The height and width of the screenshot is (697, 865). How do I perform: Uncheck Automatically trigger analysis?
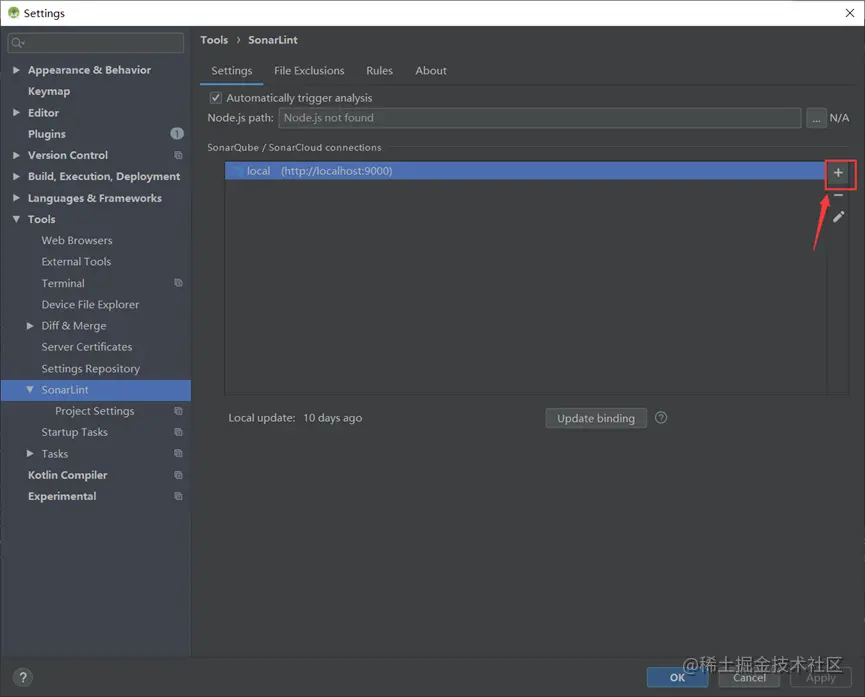click(214, 97)
